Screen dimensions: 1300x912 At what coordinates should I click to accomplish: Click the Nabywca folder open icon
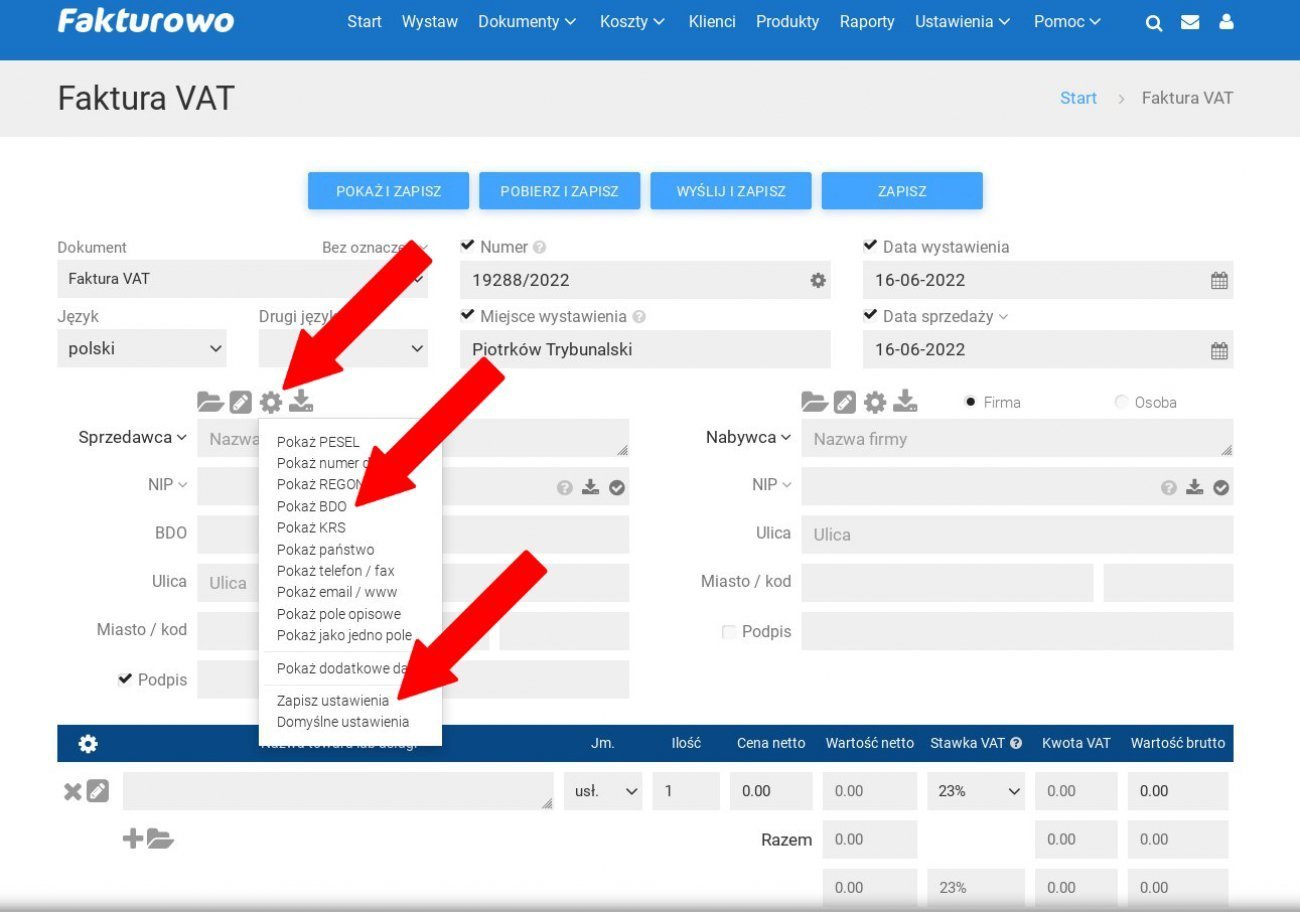tap(815, 402)
